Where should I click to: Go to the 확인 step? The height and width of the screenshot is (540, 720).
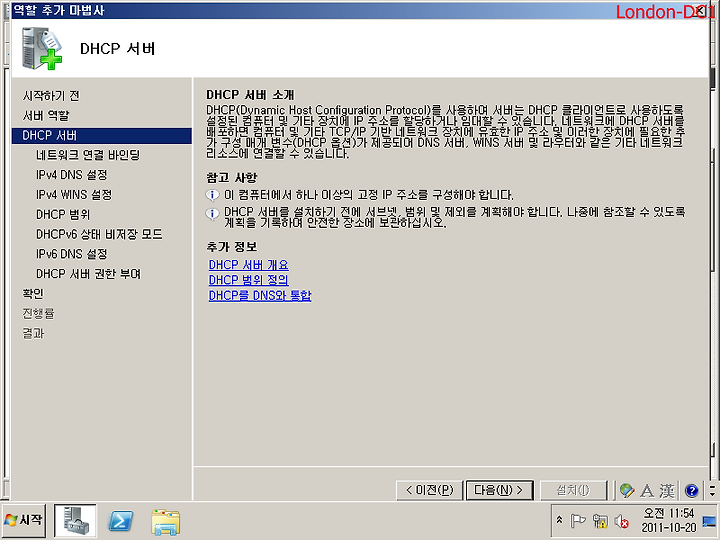coord(33,293)
